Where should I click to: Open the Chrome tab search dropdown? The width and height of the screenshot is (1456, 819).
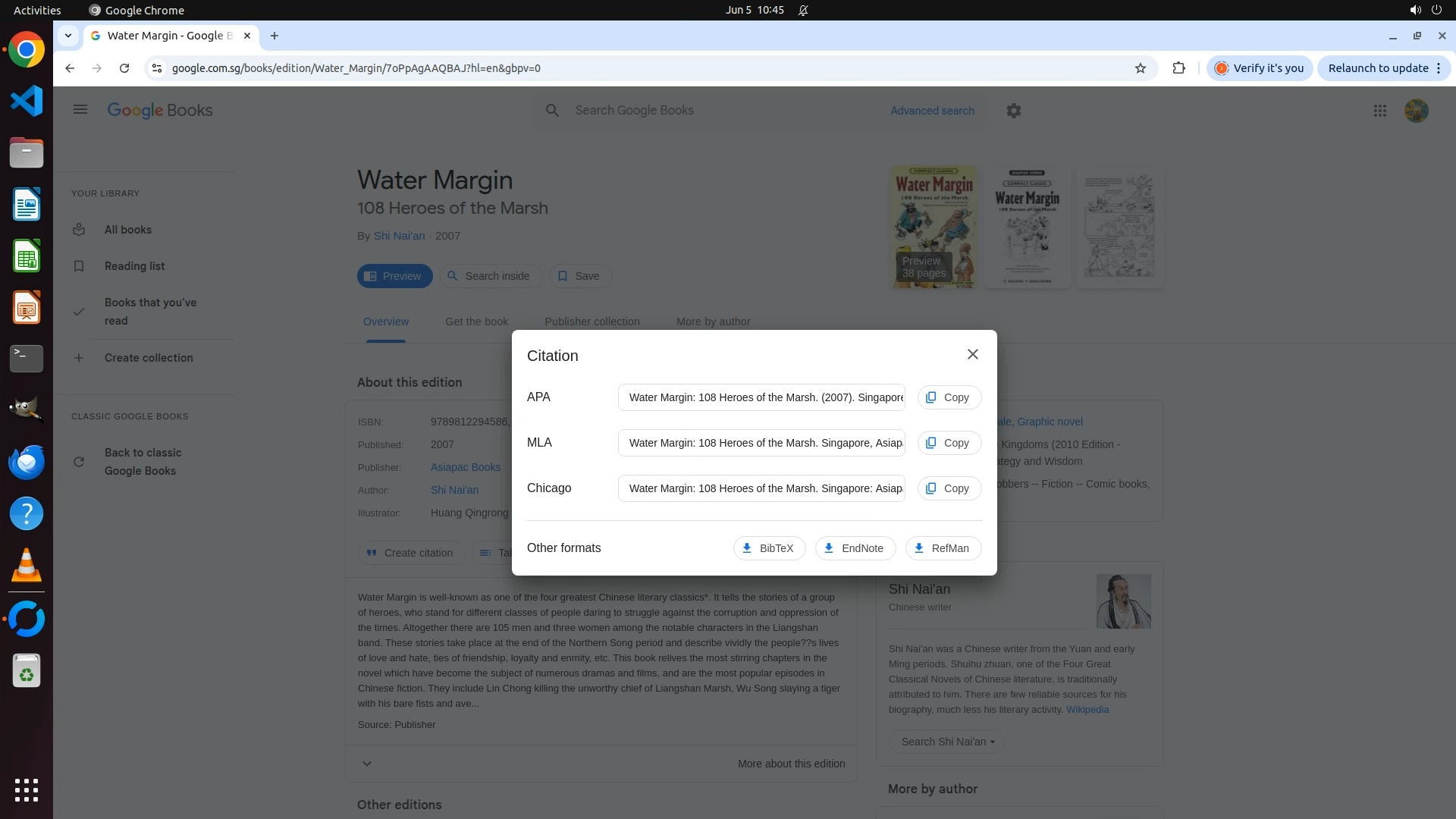point(68,36)
